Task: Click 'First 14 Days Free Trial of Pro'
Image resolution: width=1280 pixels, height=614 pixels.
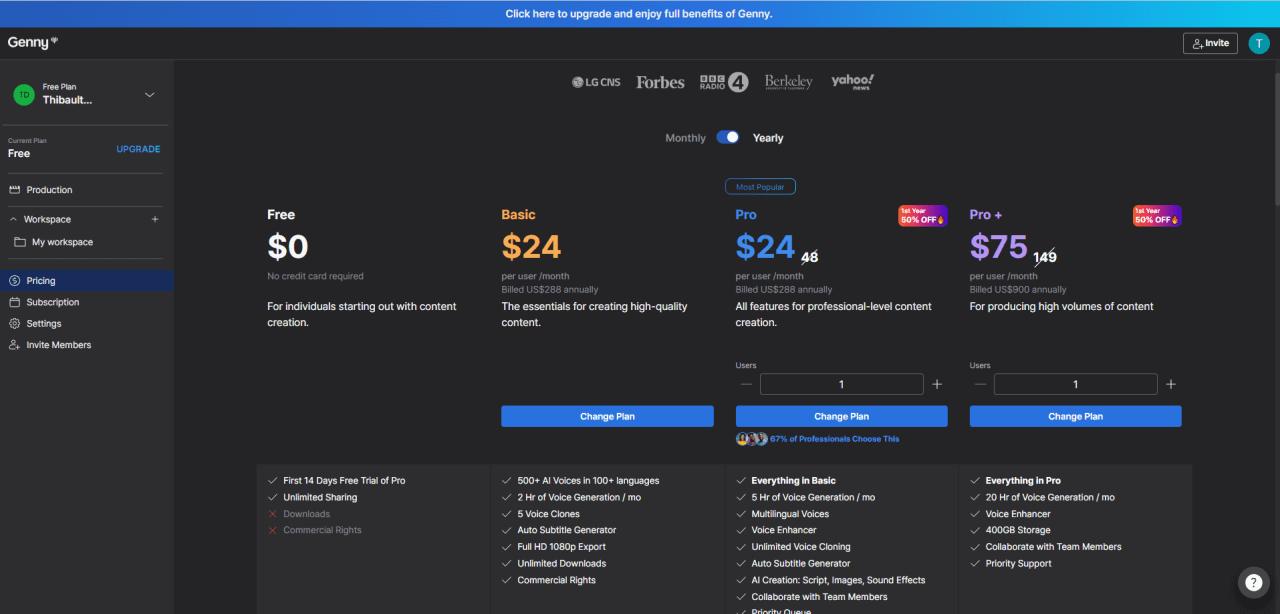Action: click(344, 481)
